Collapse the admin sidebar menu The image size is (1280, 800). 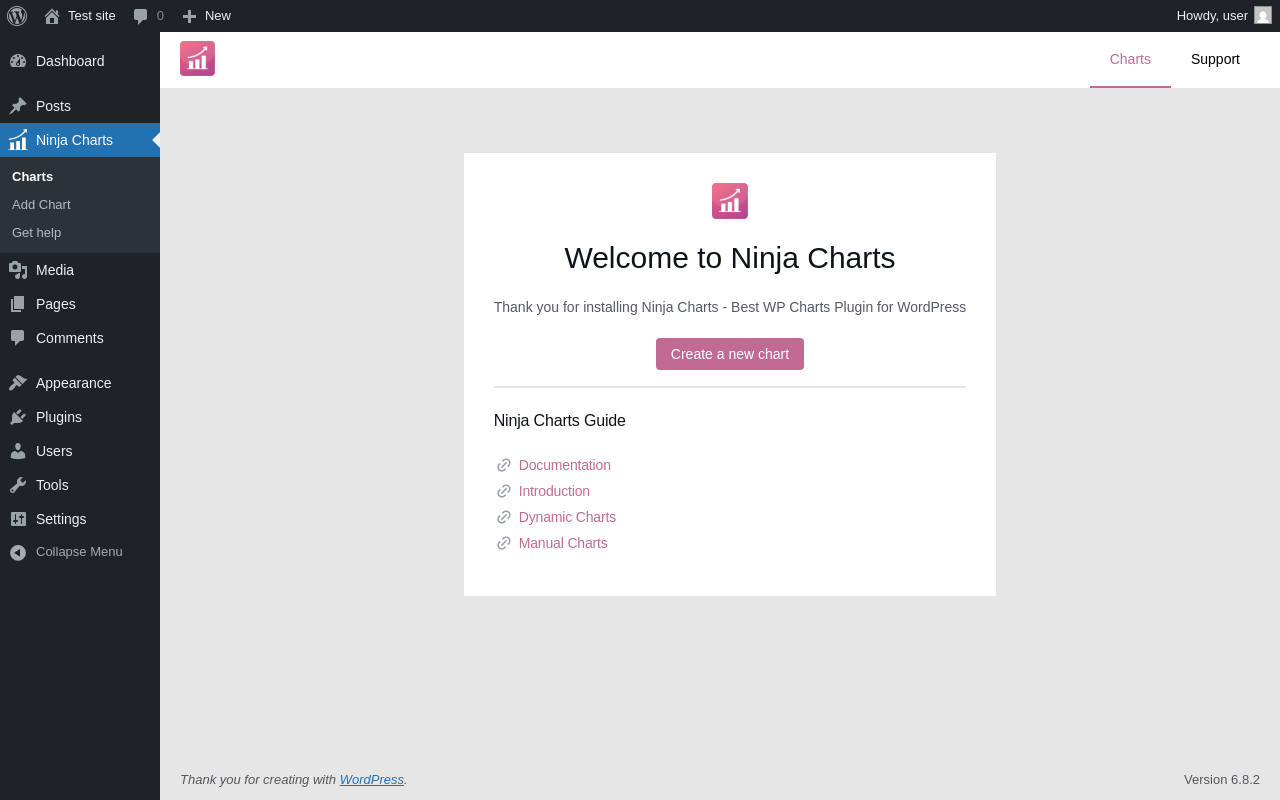80,552
